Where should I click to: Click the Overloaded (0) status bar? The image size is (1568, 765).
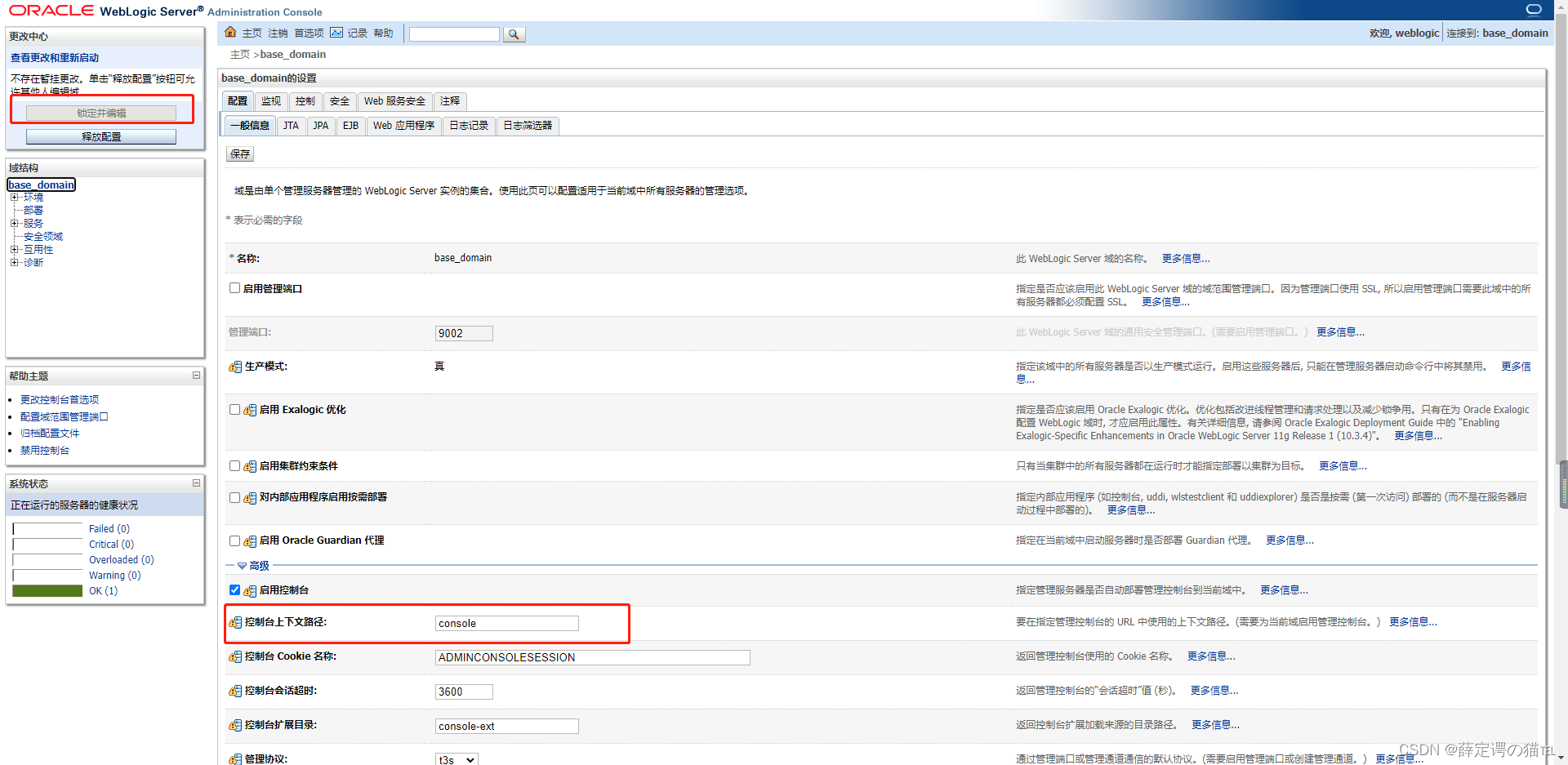click(47, 560)
